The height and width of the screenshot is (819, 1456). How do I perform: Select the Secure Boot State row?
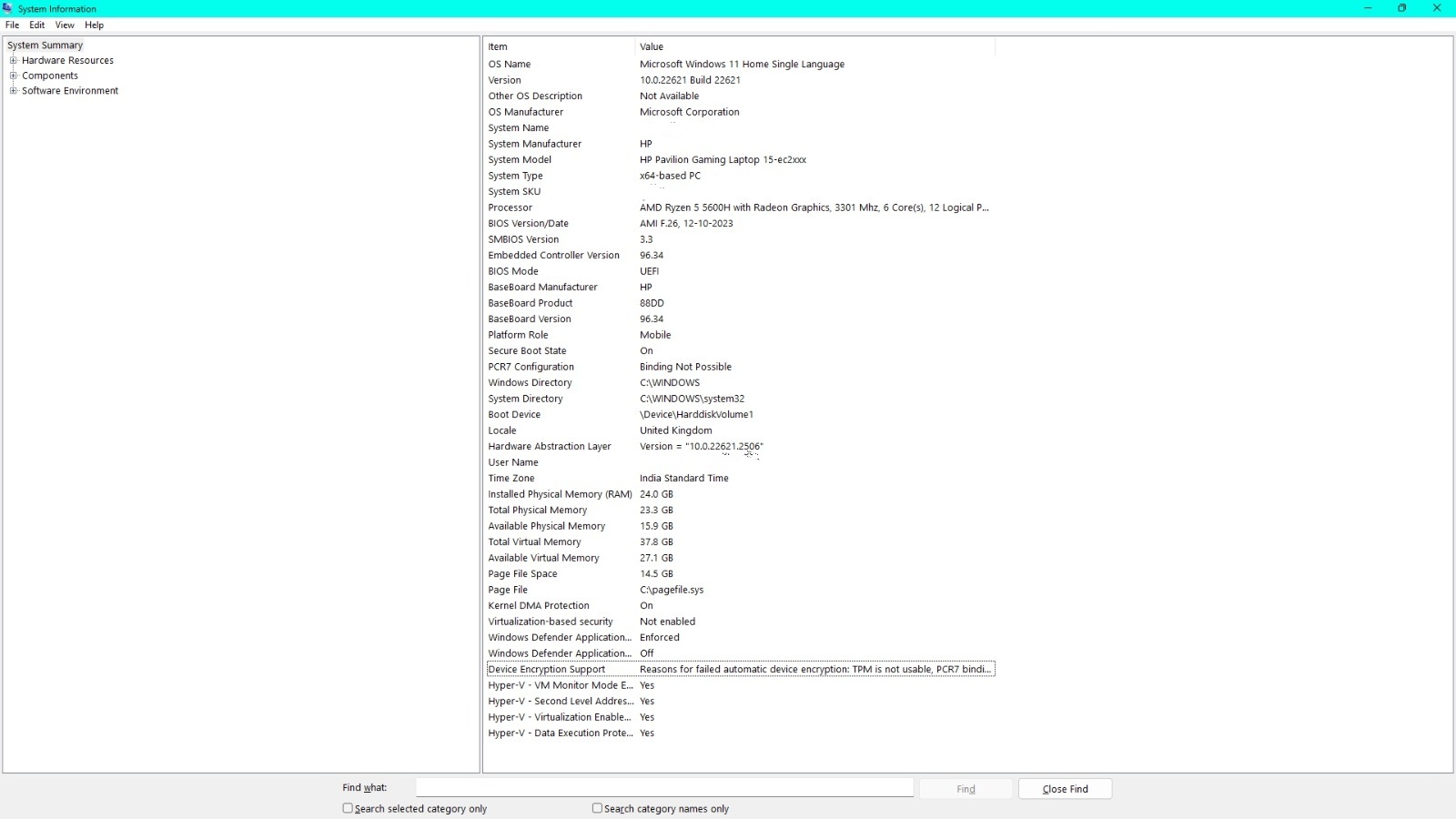(740, 350)
